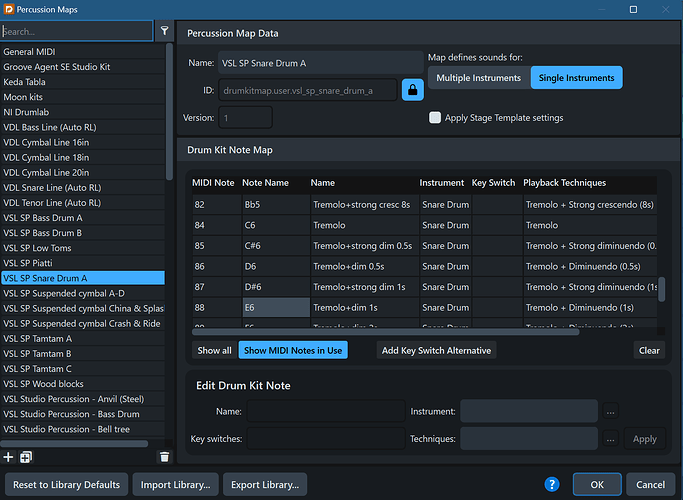The image size is (683, 500).
Task: Select Multiple Instruments option
Action: tap(479, 78)
